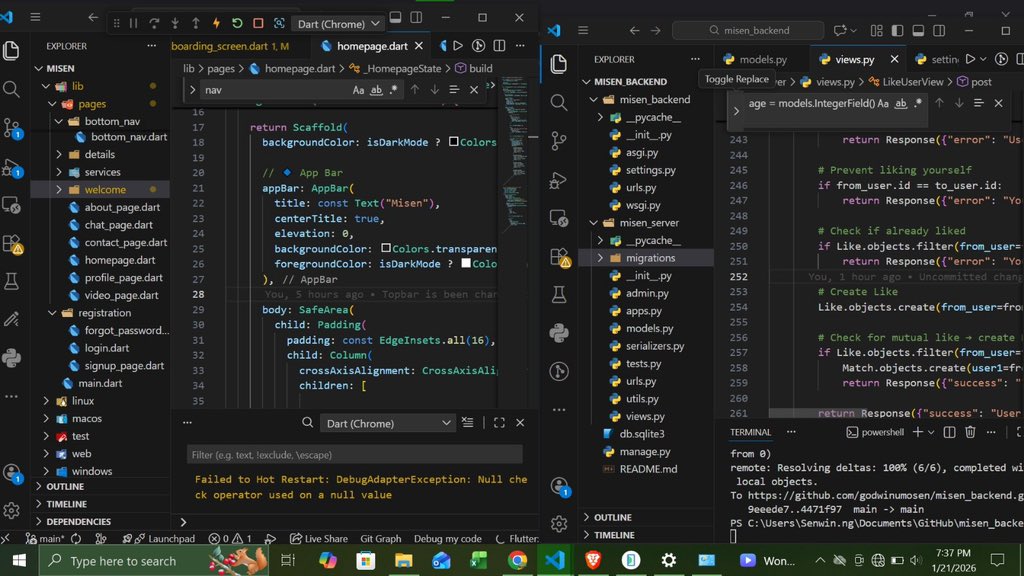
Task: Toggle Match Whole Word in nav find box
Action: click(376, 89)
